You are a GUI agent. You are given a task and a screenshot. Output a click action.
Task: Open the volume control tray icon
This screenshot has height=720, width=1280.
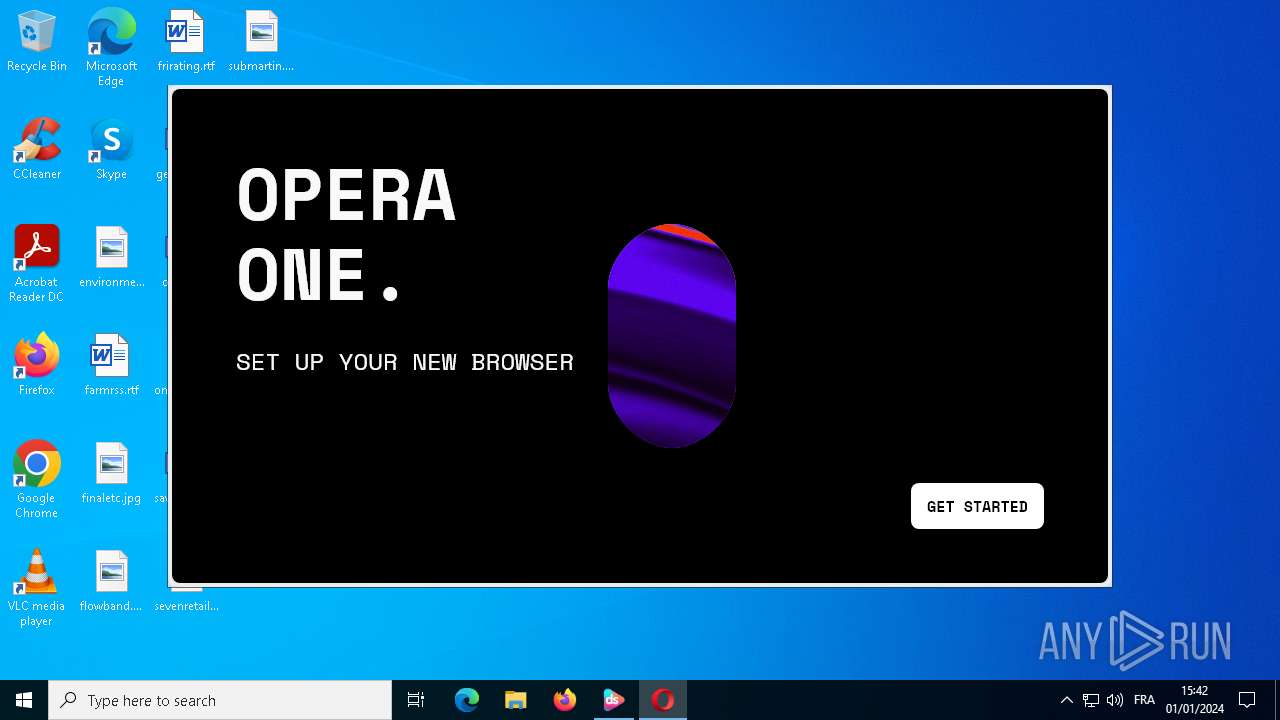point(1115,700)
